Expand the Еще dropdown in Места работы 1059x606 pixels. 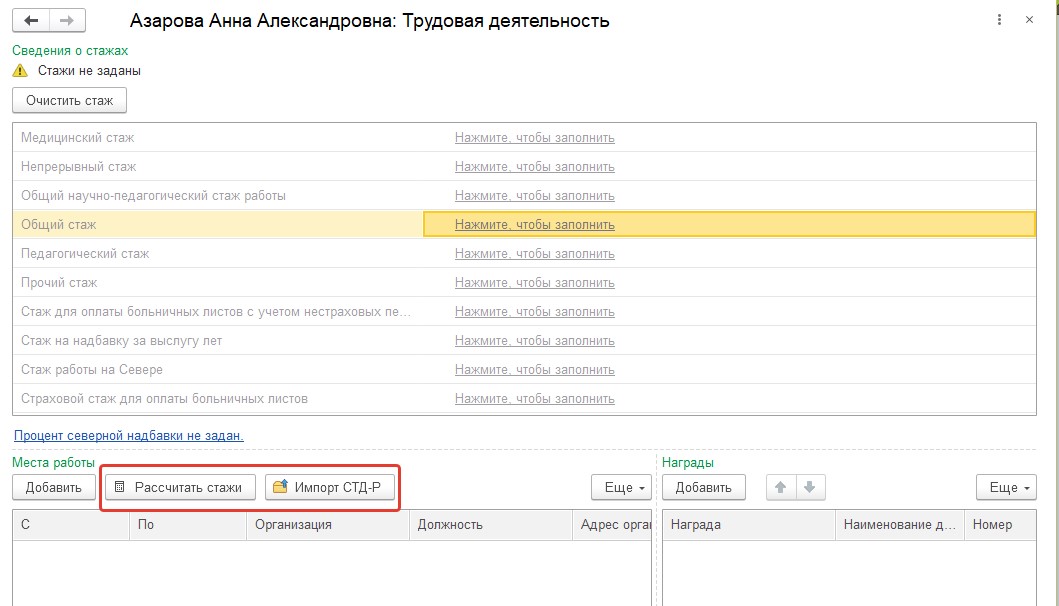621,487
